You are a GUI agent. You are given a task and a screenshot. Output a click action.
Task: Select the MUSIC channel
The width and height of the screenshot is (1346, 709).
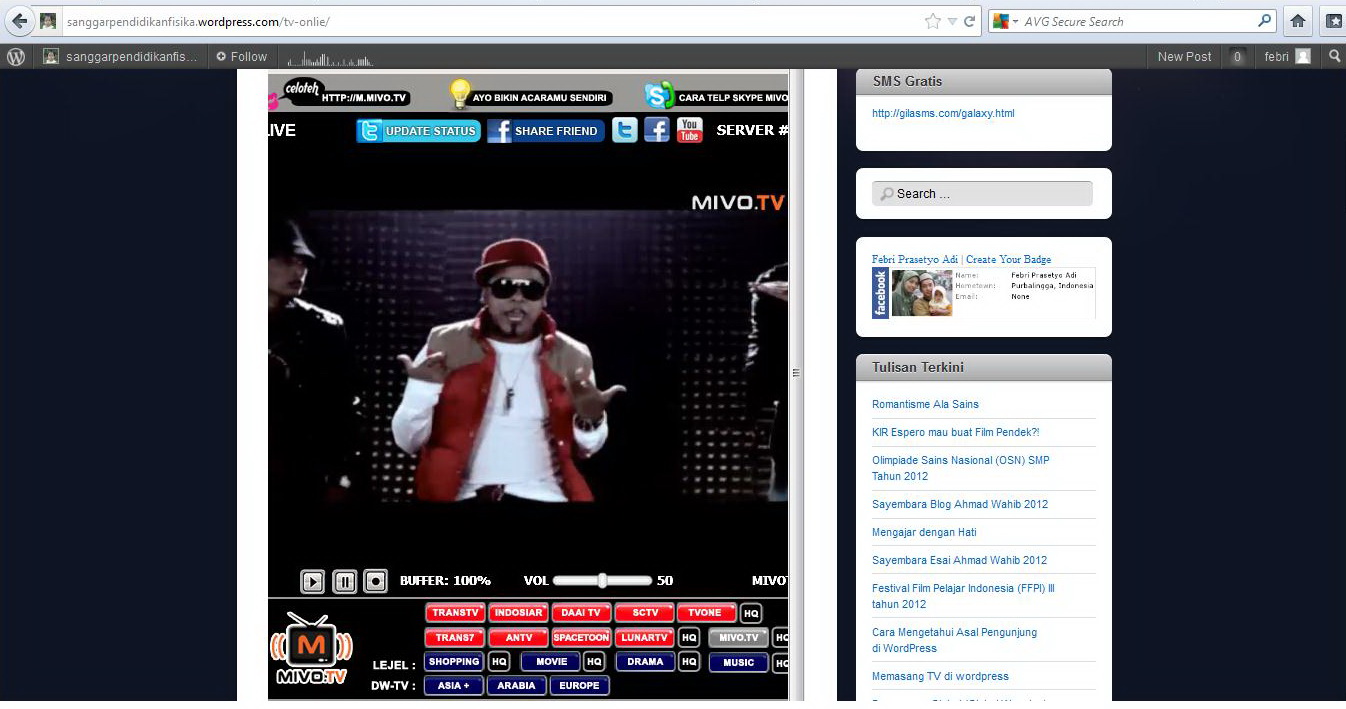pyautogui.click(x=738, y=662)
